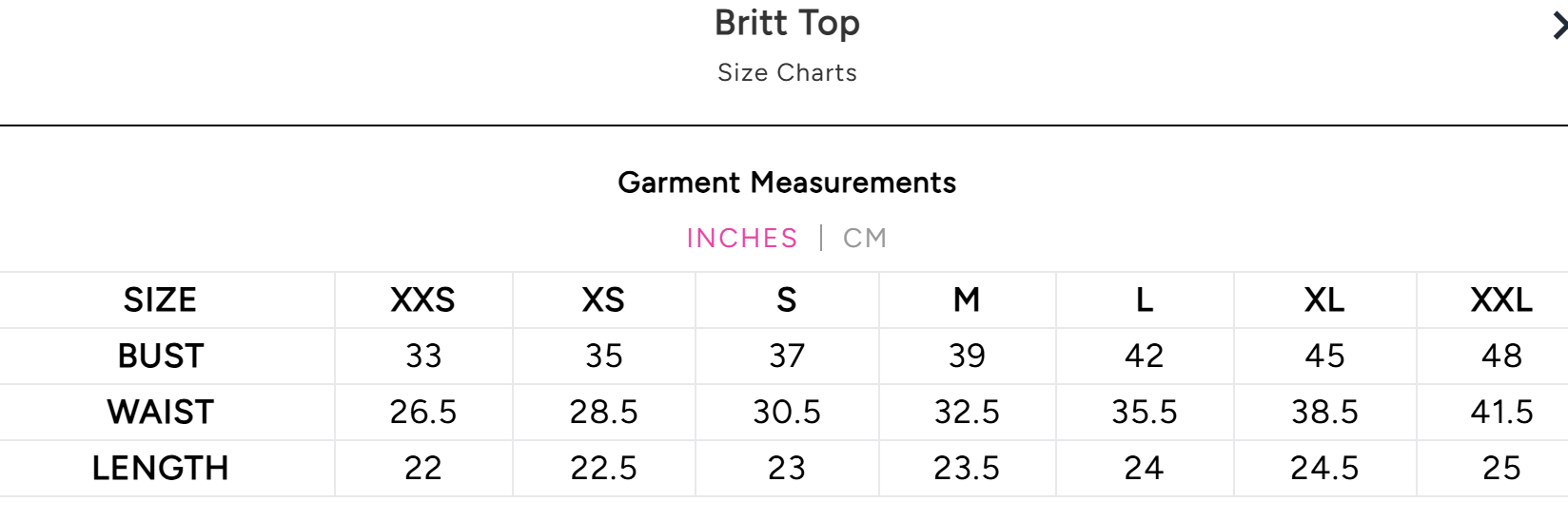Click the 24.5 length measurement cell
1568x521 pixels.
[1324, 469]
